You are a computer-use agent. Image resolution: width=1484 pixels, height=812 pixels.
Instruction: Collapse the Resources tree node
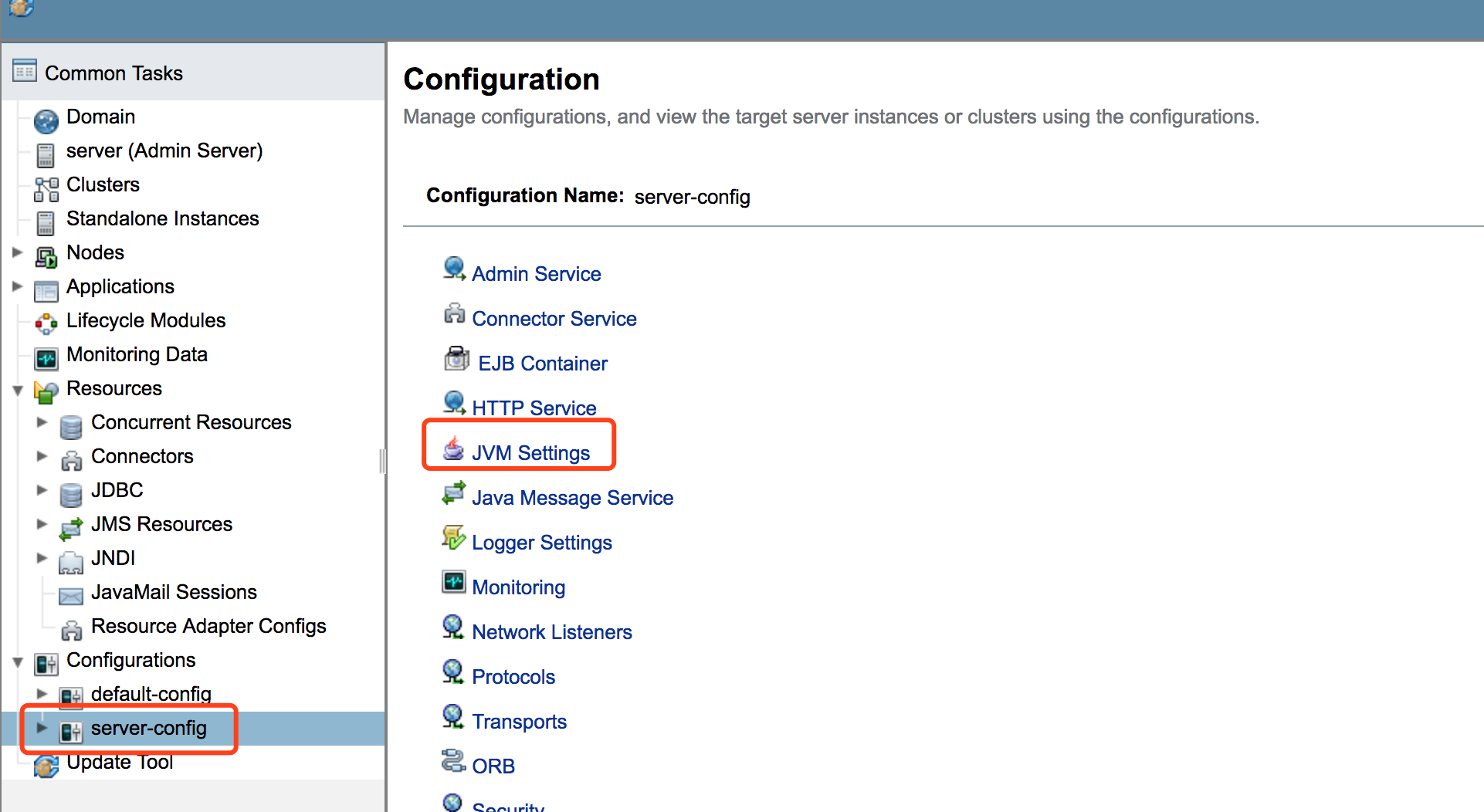[x=18, y=390]
